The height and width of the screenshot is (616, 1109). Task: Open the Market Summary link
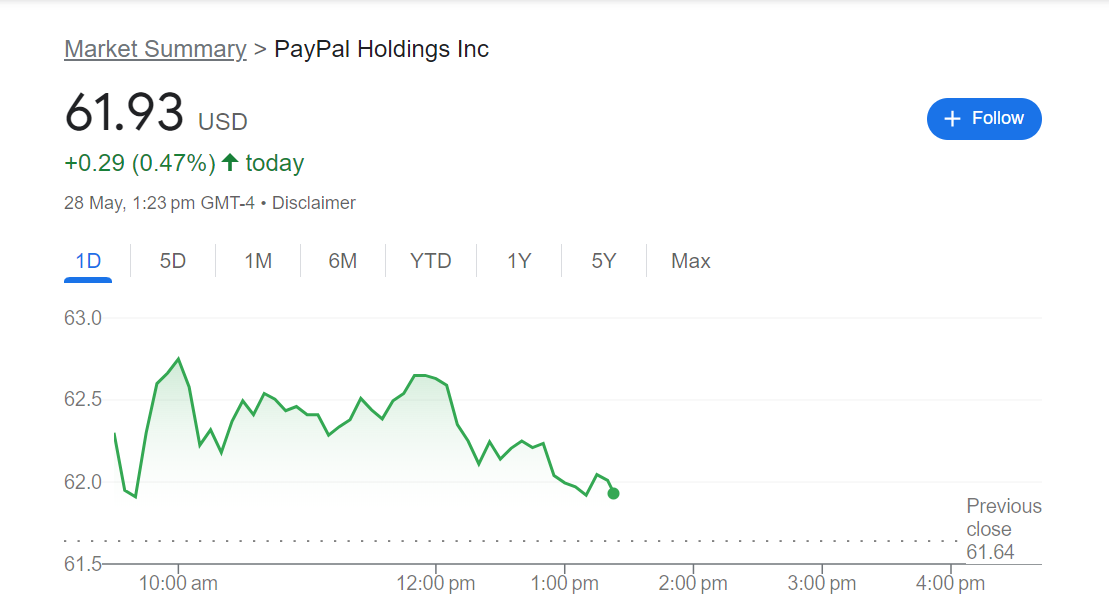click(x=155, y=48)
